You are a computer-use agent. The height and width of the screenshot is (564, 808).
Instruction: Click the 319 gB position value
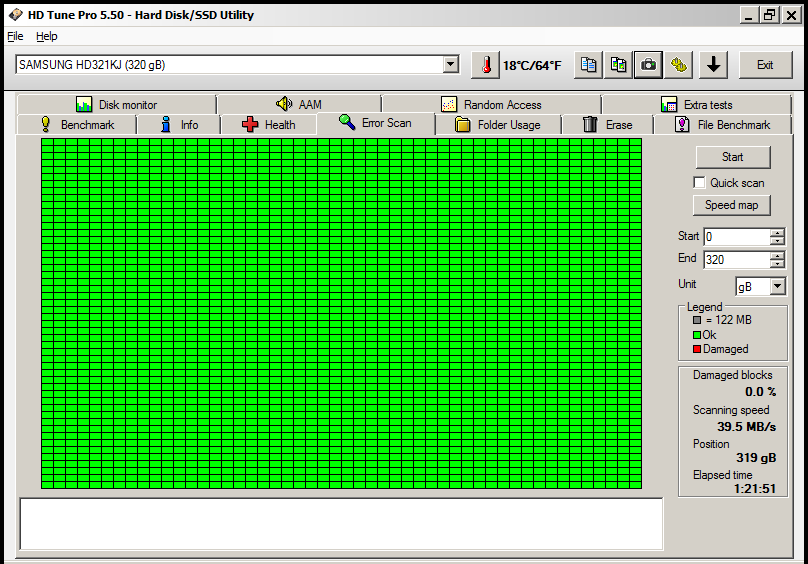[x=756, y=458]
